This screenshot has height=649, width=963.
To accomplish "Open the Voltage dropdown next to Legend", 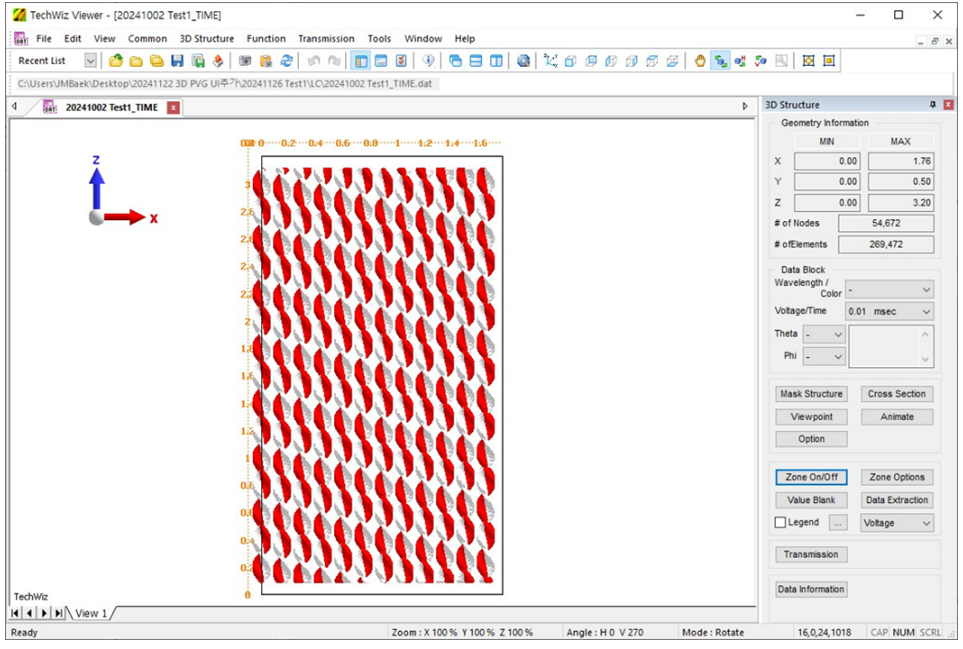I will (x=925, y=523).
